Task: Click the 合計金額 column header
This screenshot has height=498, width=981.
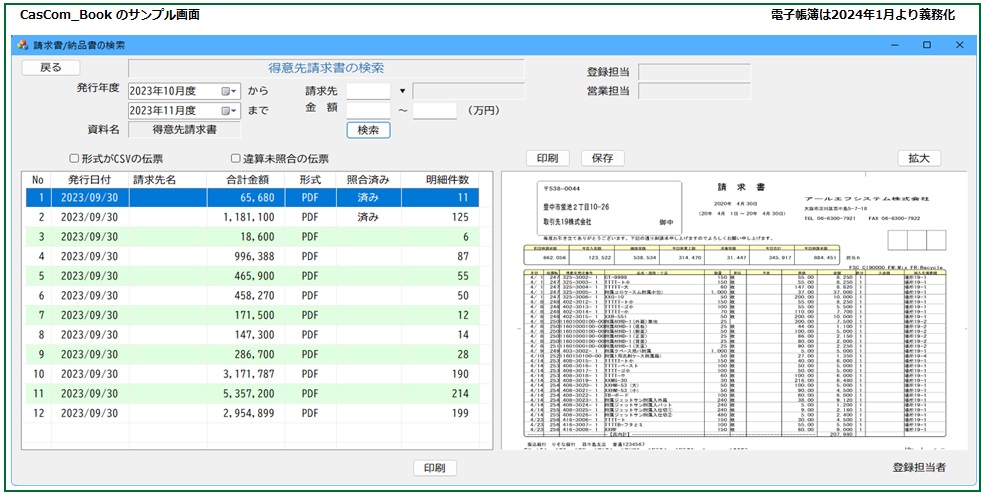Action: [x=248, y=180]
